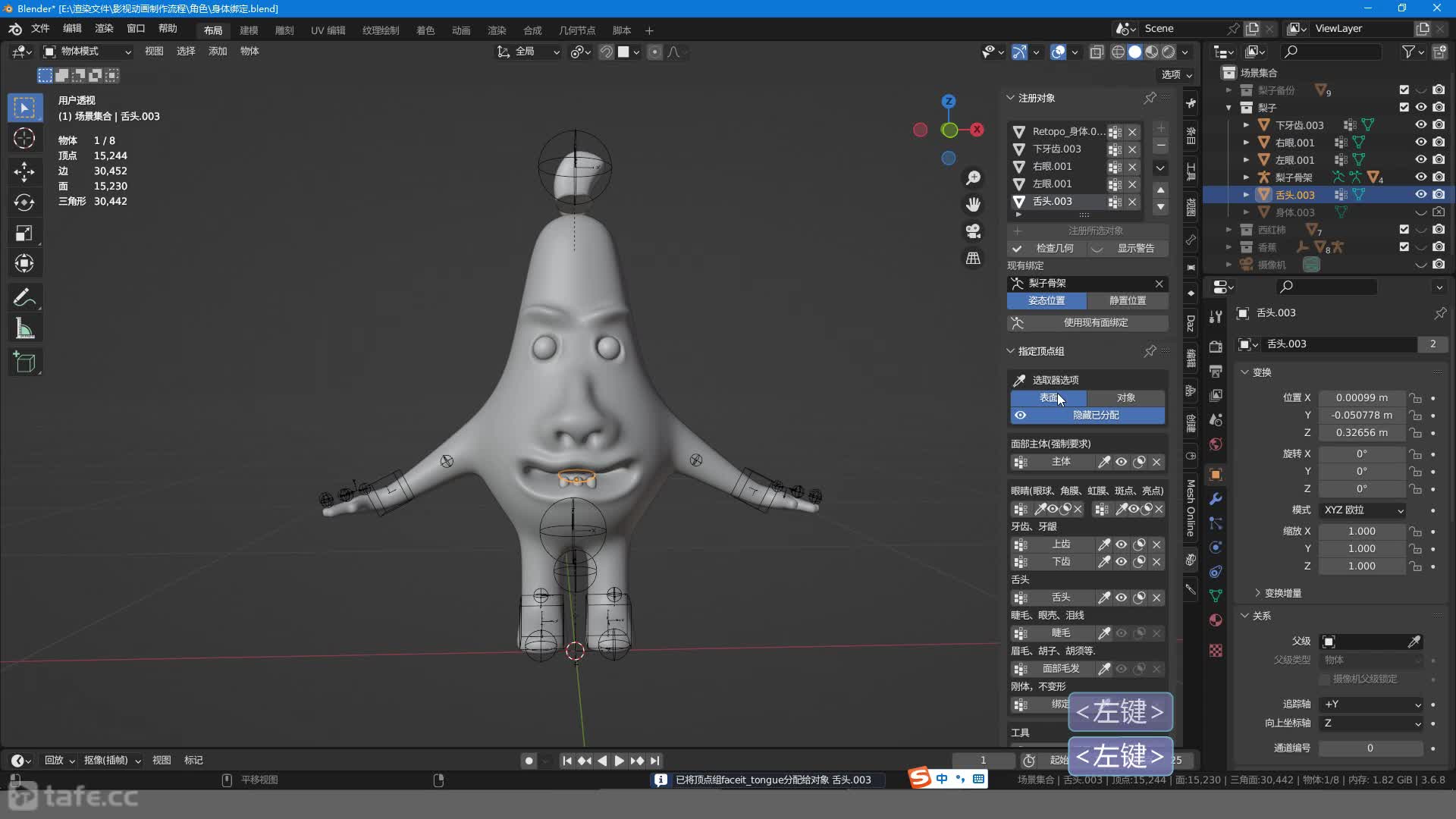Toggle 检查几何 checkbox
This screenshot has height=819, width=1456.
tap(1046, 249)
